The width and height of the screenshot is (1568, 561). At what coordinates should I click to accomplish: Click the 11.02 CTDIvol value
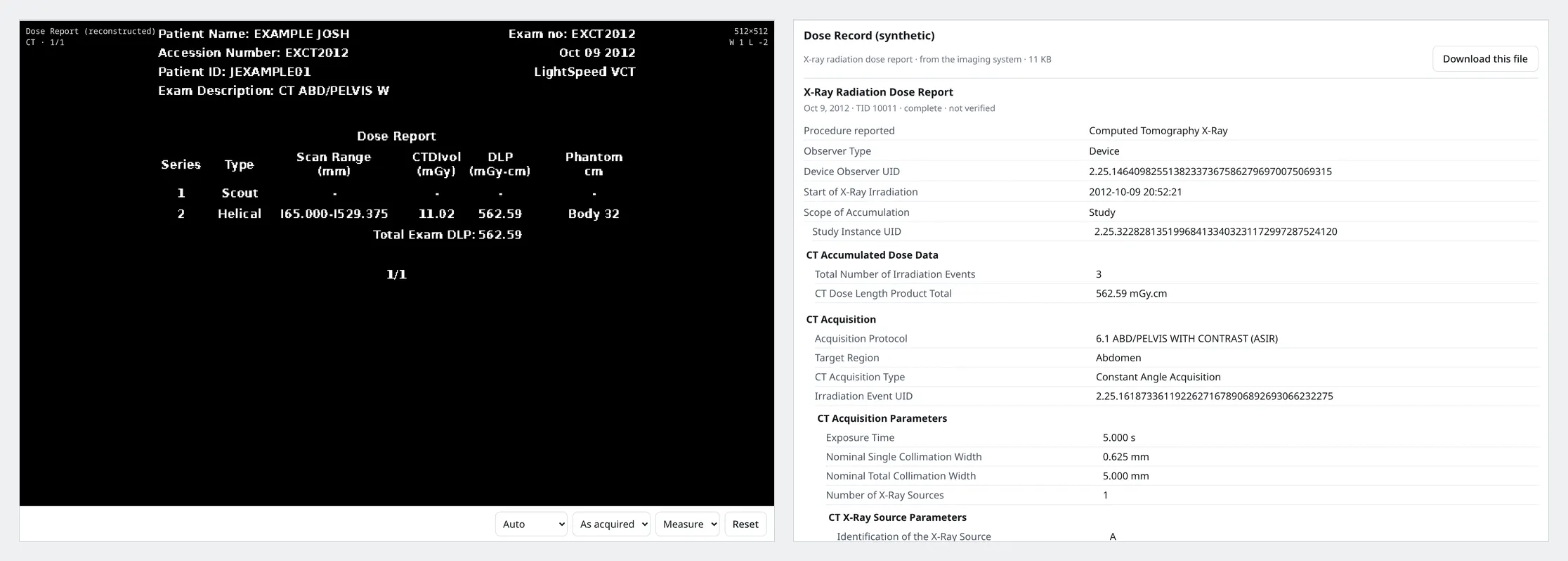436,214
